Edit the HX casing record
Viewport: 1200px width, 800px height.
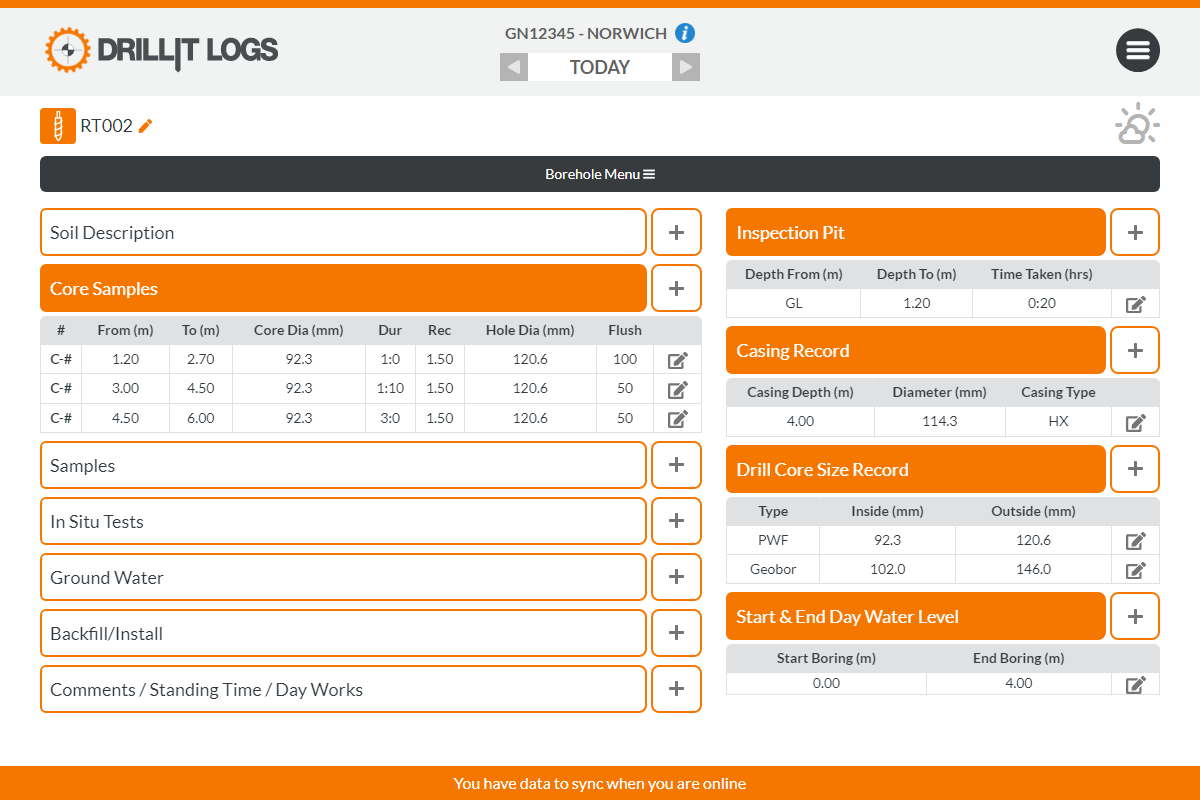(x=1135, y=422)
